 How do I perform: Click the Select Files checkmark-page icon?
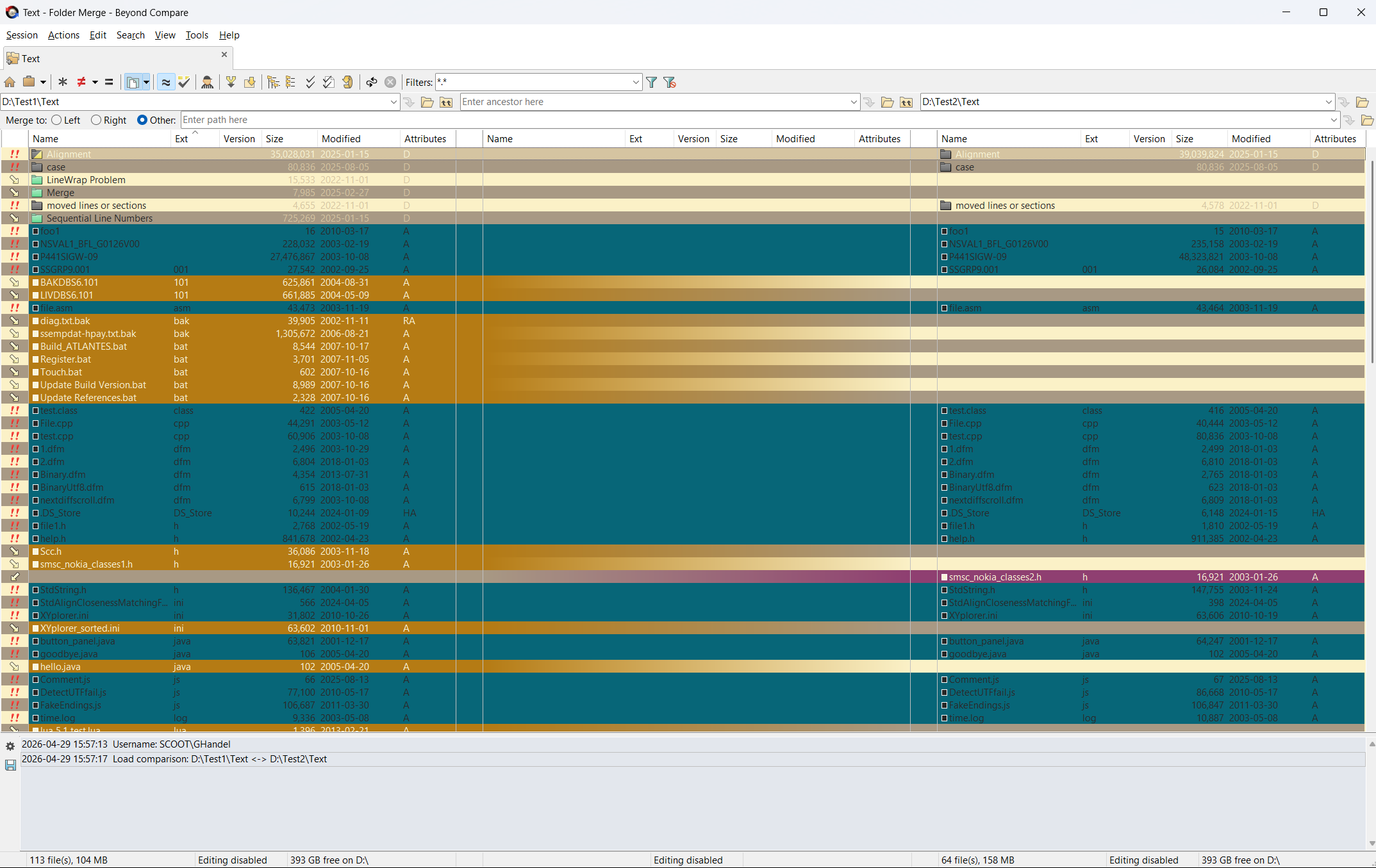click(x=328, y=82)
